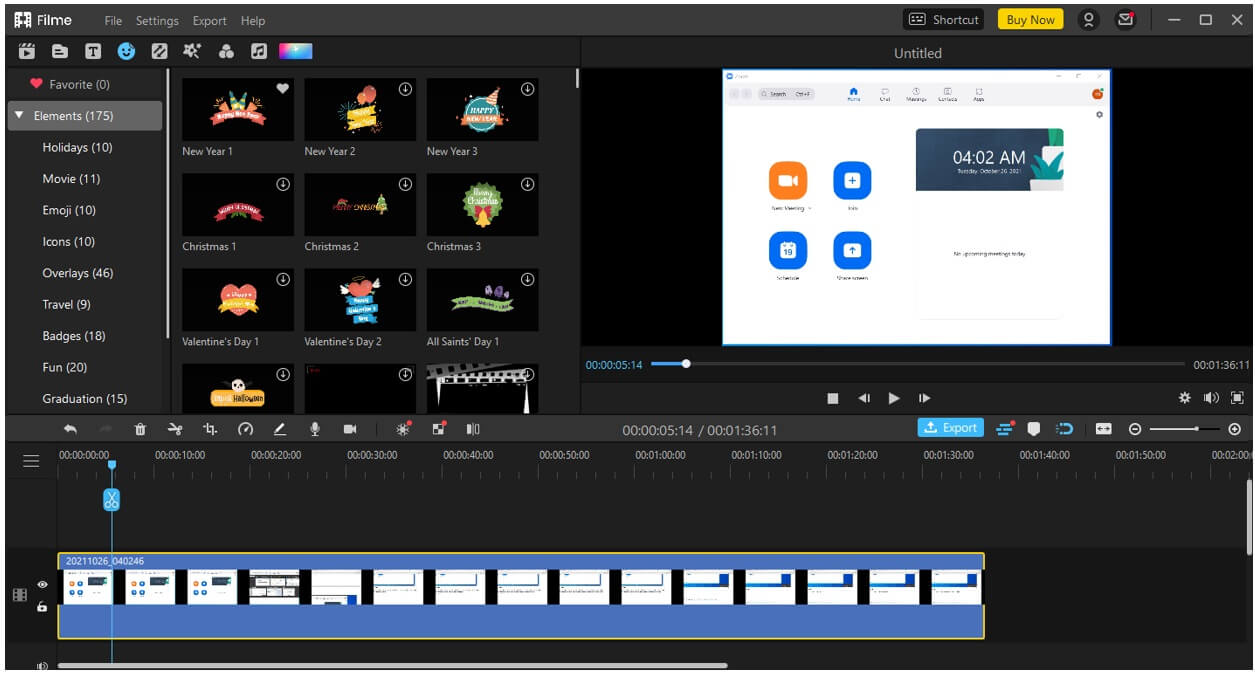Open the Effects sparkle tab
The image size is (1255, 683).
point(192,50)
